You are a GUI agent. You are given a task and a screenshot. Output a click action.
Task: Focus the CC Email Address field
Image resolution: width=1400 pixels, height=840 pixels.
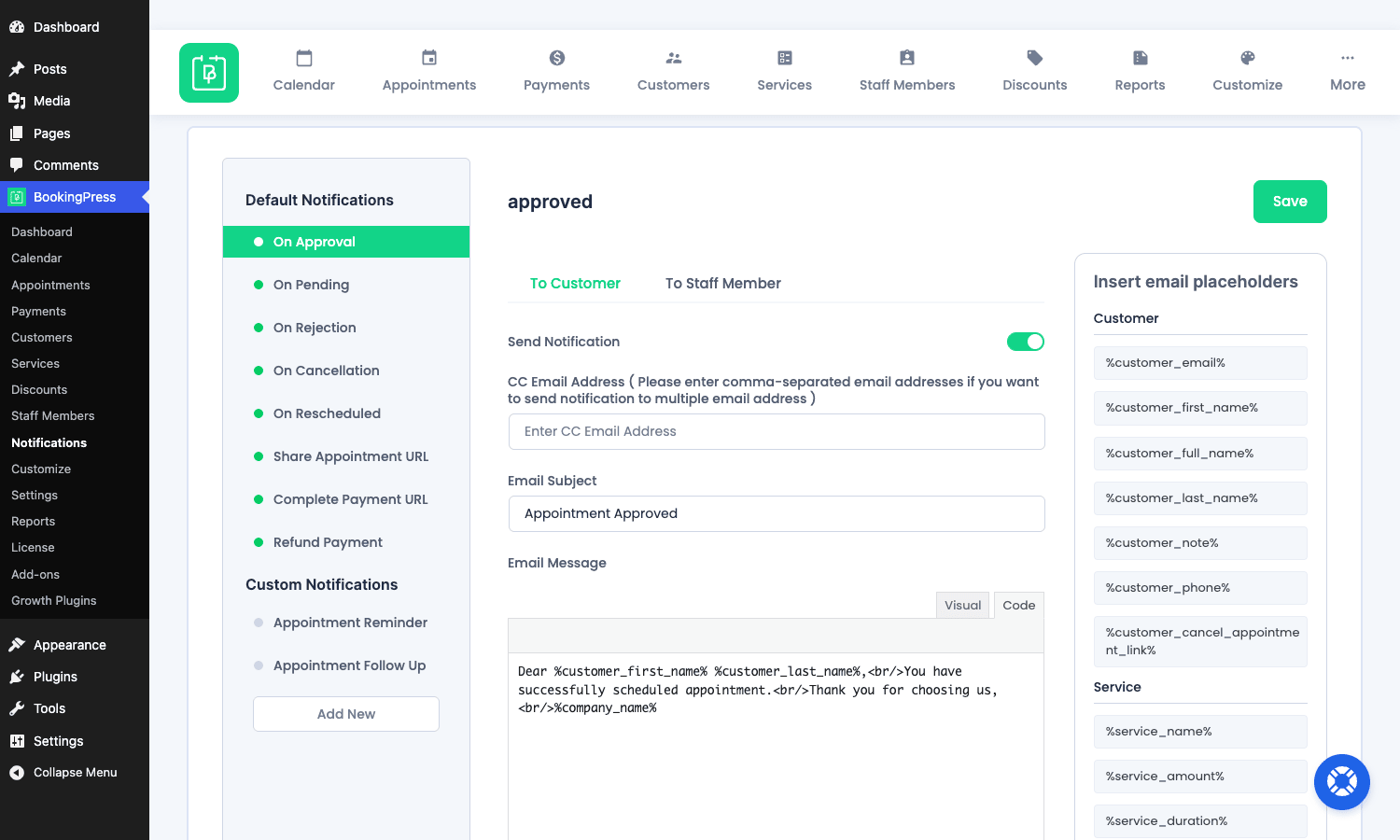pos(777,431)
